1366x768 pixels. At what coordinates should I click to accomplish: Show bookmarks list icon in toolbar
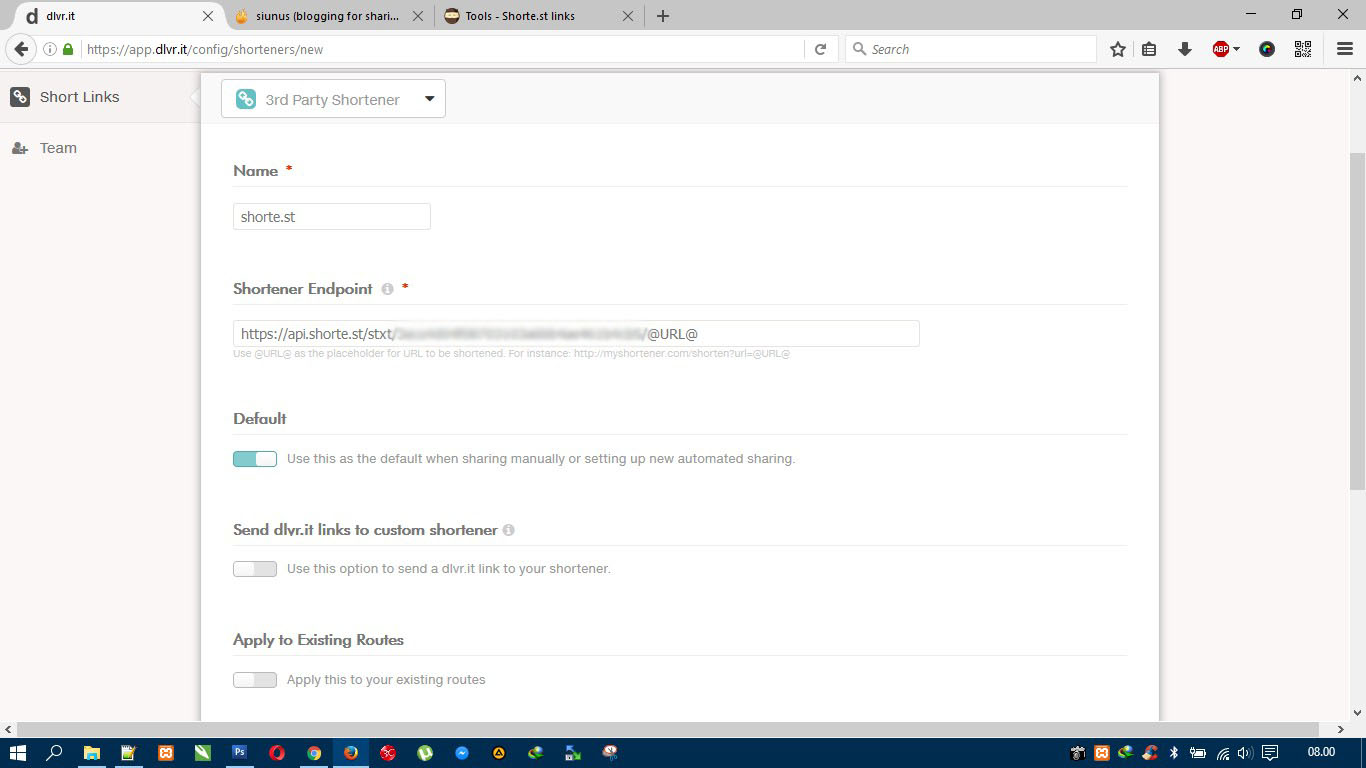point(1149,49)
